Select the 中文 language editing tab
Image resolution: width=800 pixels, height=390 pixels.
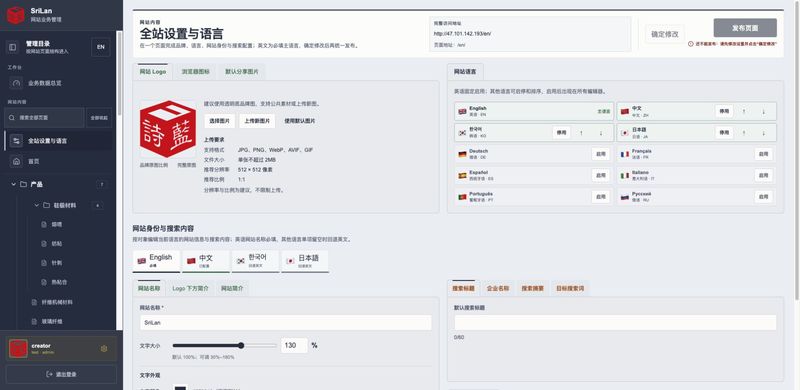206,261
